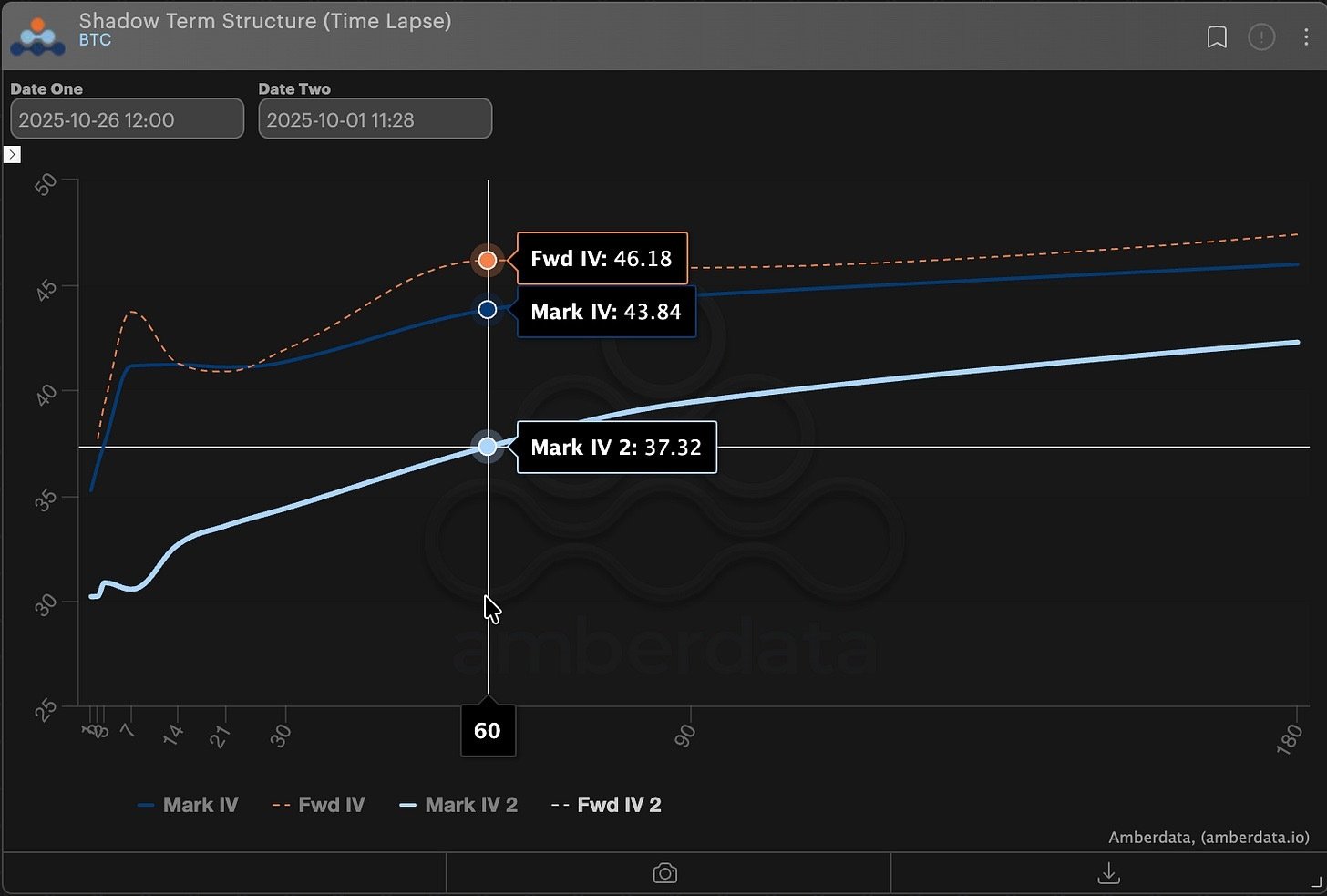Screen dimensions: 1327x896
Task: Select the orange Fwd IV data point
Action: [488, 261]
